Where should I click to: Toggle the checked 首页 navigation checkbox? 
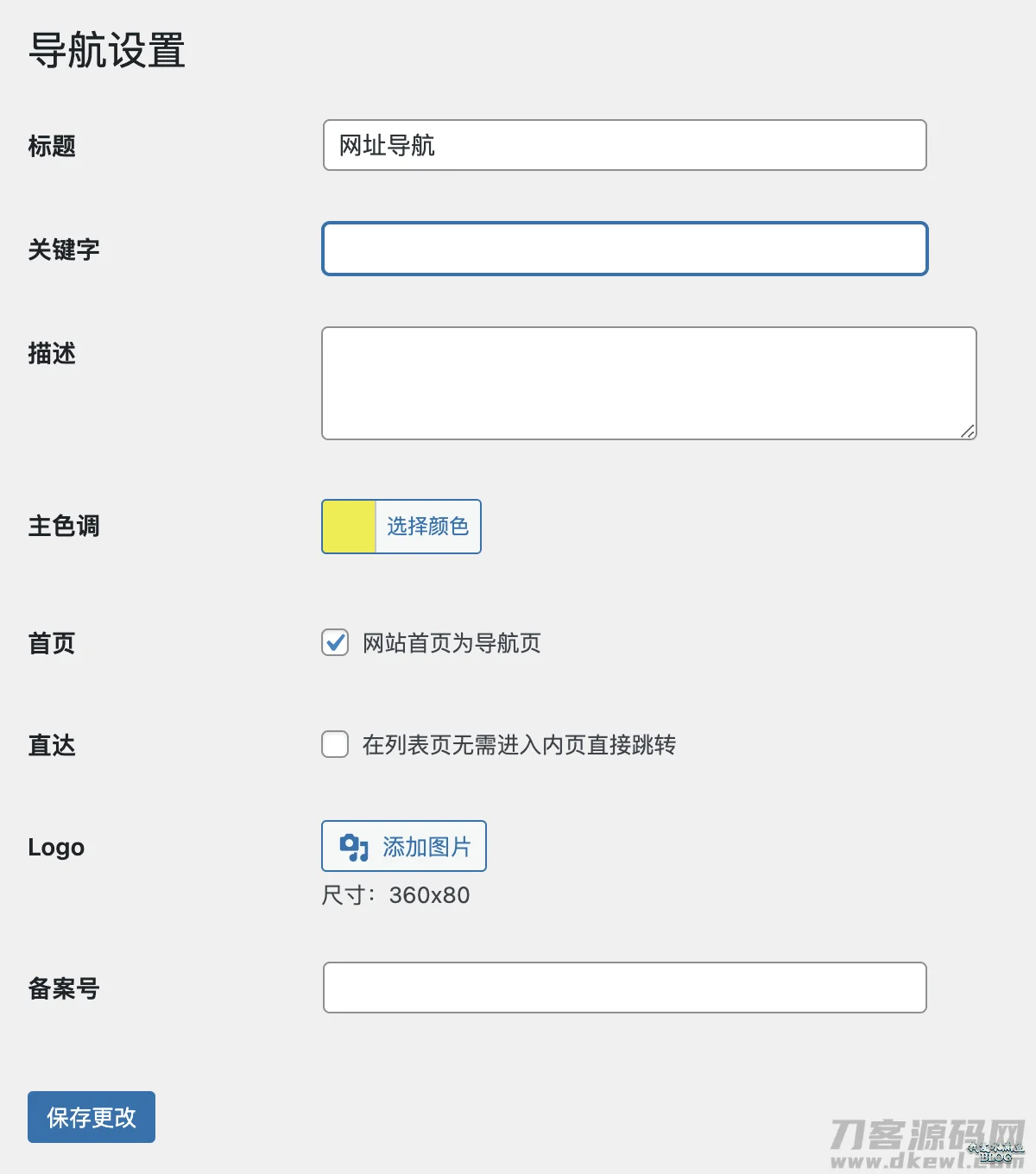click(x=334, y=642)
